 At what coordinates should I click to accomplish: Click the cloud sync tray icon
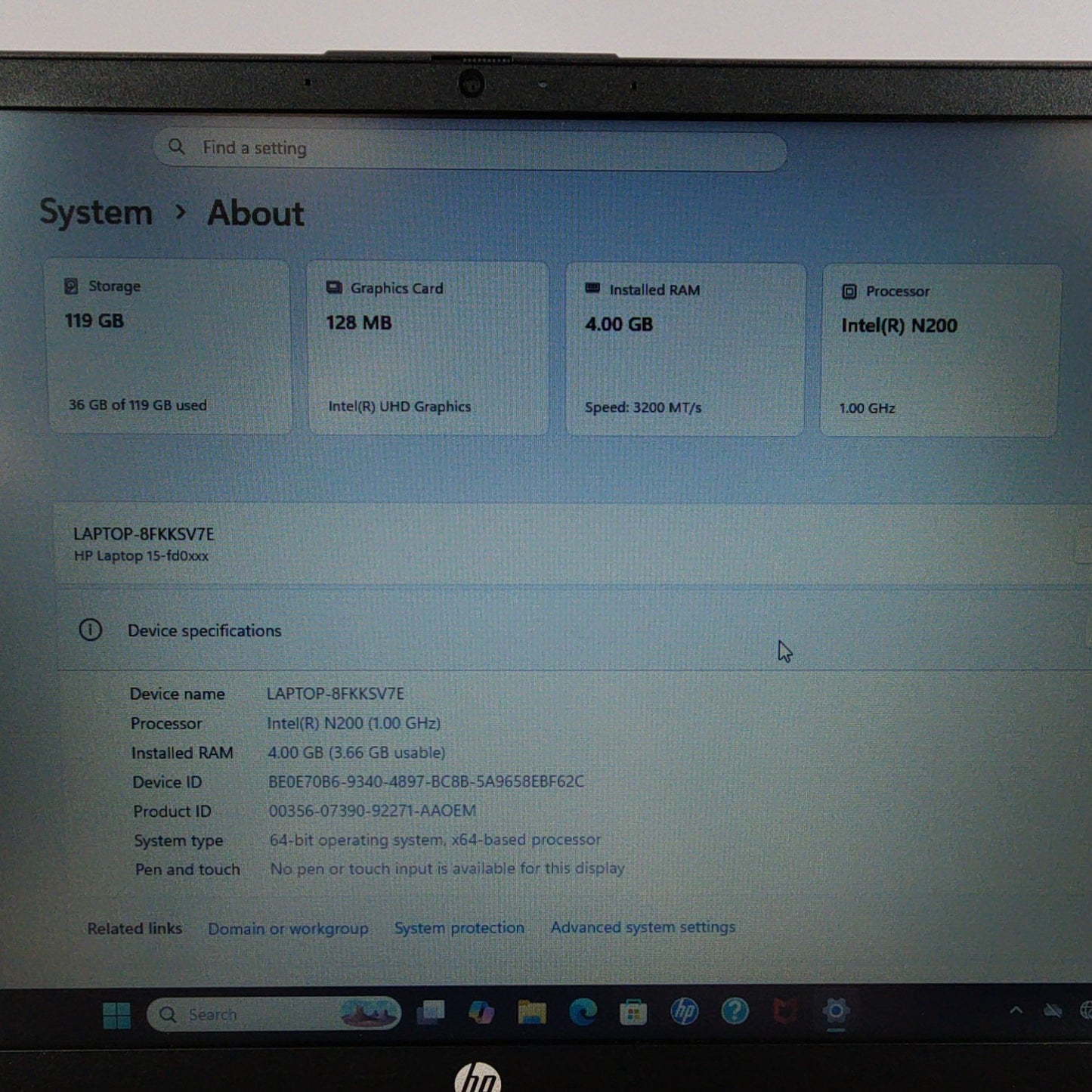click(x=1053, y=1010)
